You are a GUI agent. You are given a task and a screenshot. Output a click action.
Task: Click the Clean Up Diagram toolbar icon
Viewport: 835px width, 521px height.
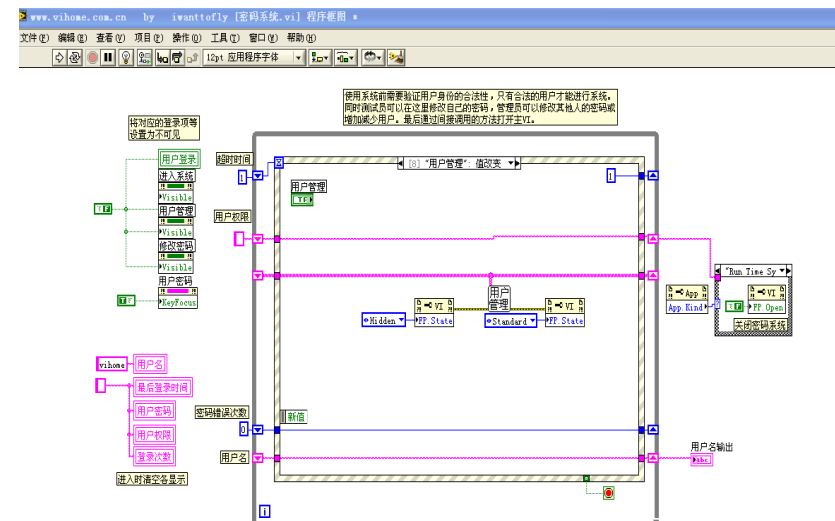(396, 58)
